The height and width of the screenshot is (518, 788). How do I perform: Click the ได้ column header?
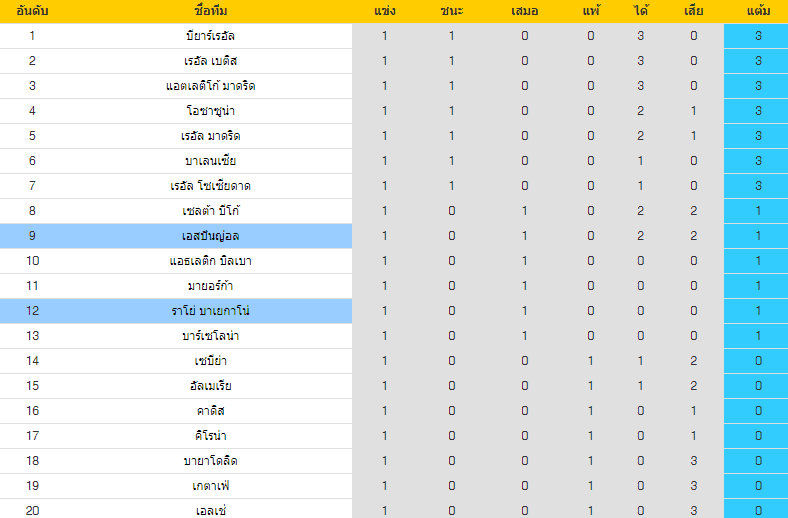[640, 11]
